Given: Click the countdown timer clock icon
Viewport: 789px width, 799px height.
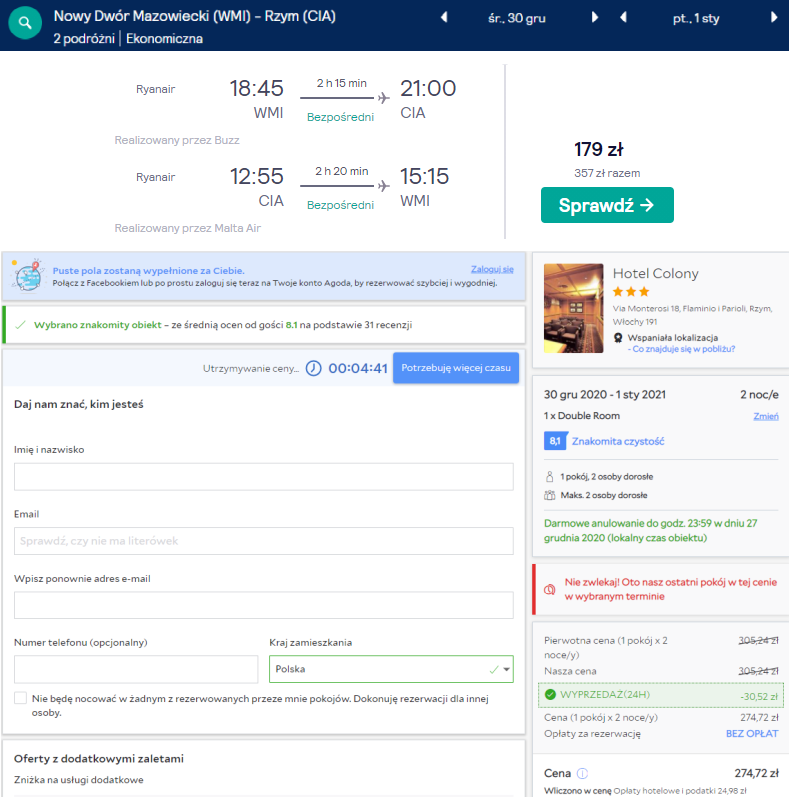Looking at the screenshot, I should [314, 368].
